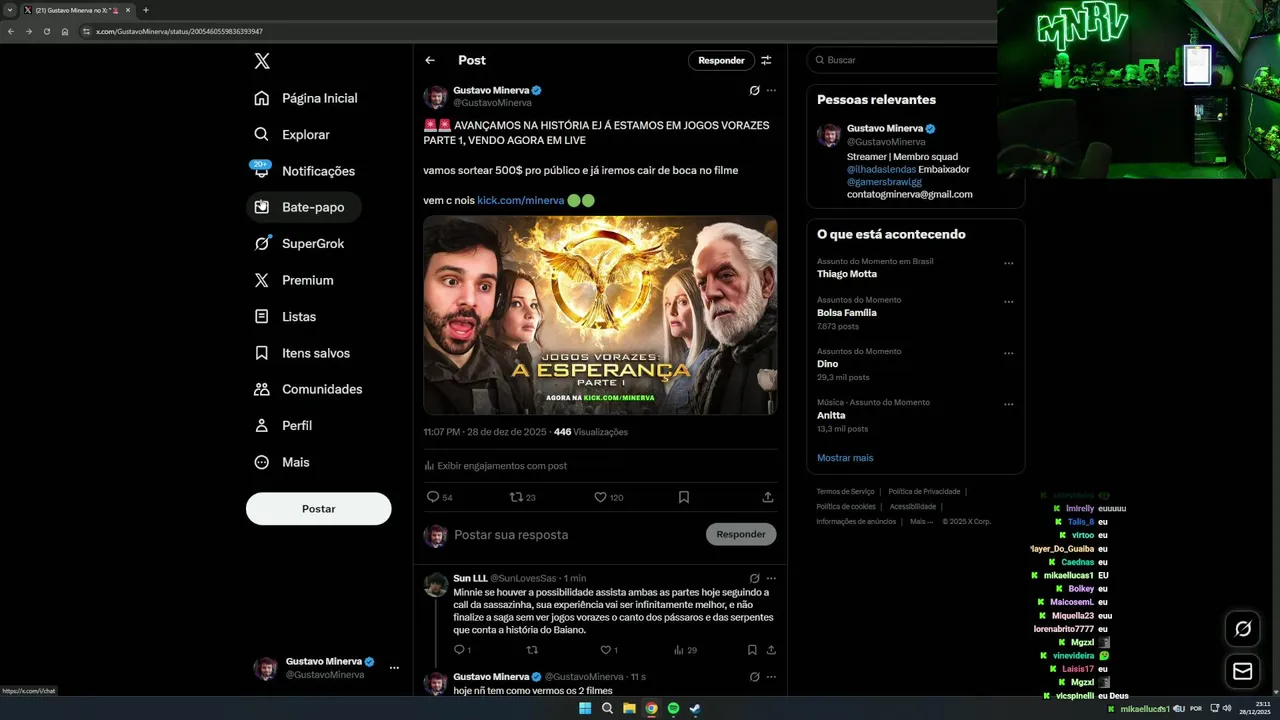Click the X logo home icon
Viewport: 1280px width, 720px height.
(x=262, y=61)
